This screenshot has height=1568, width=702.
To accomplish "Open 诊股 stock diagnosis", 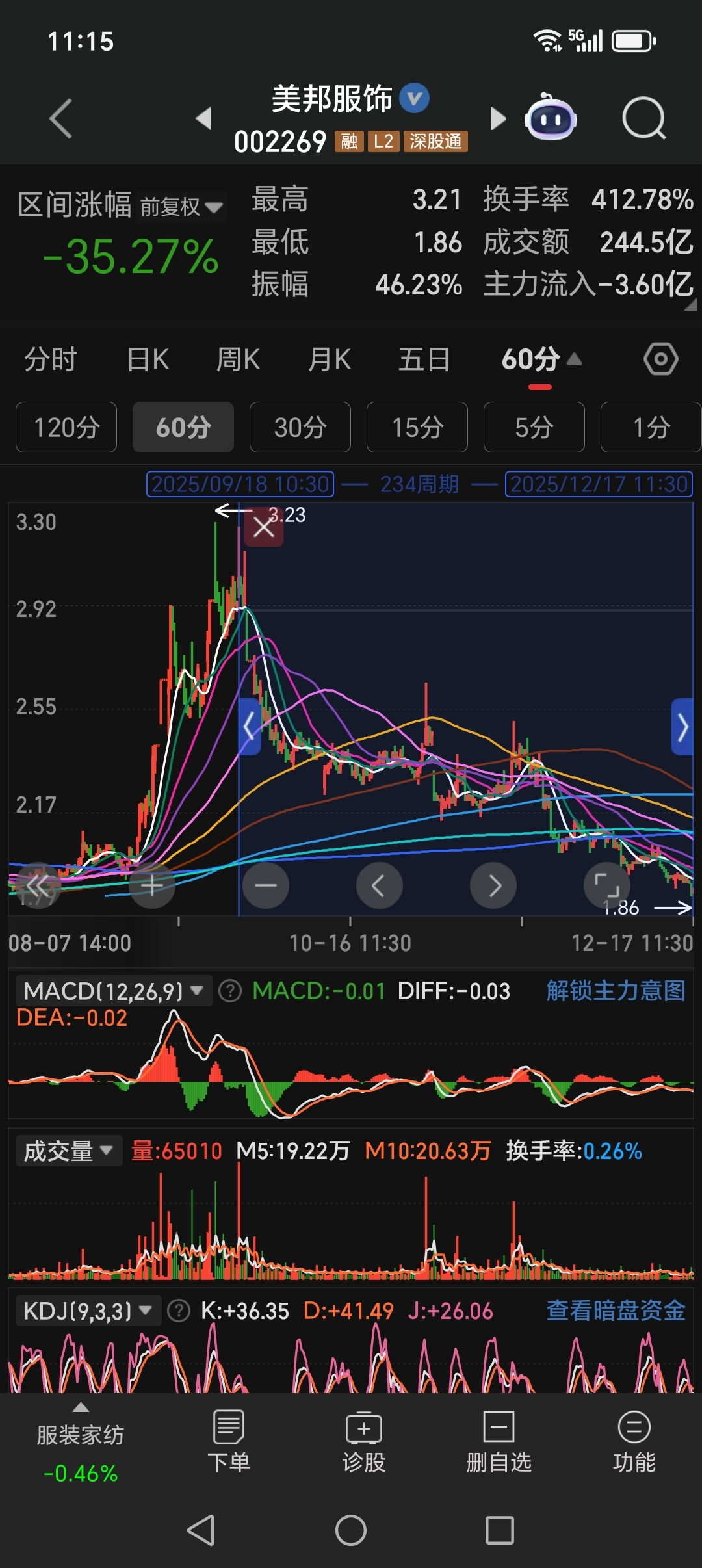I will coord(364,1441).
